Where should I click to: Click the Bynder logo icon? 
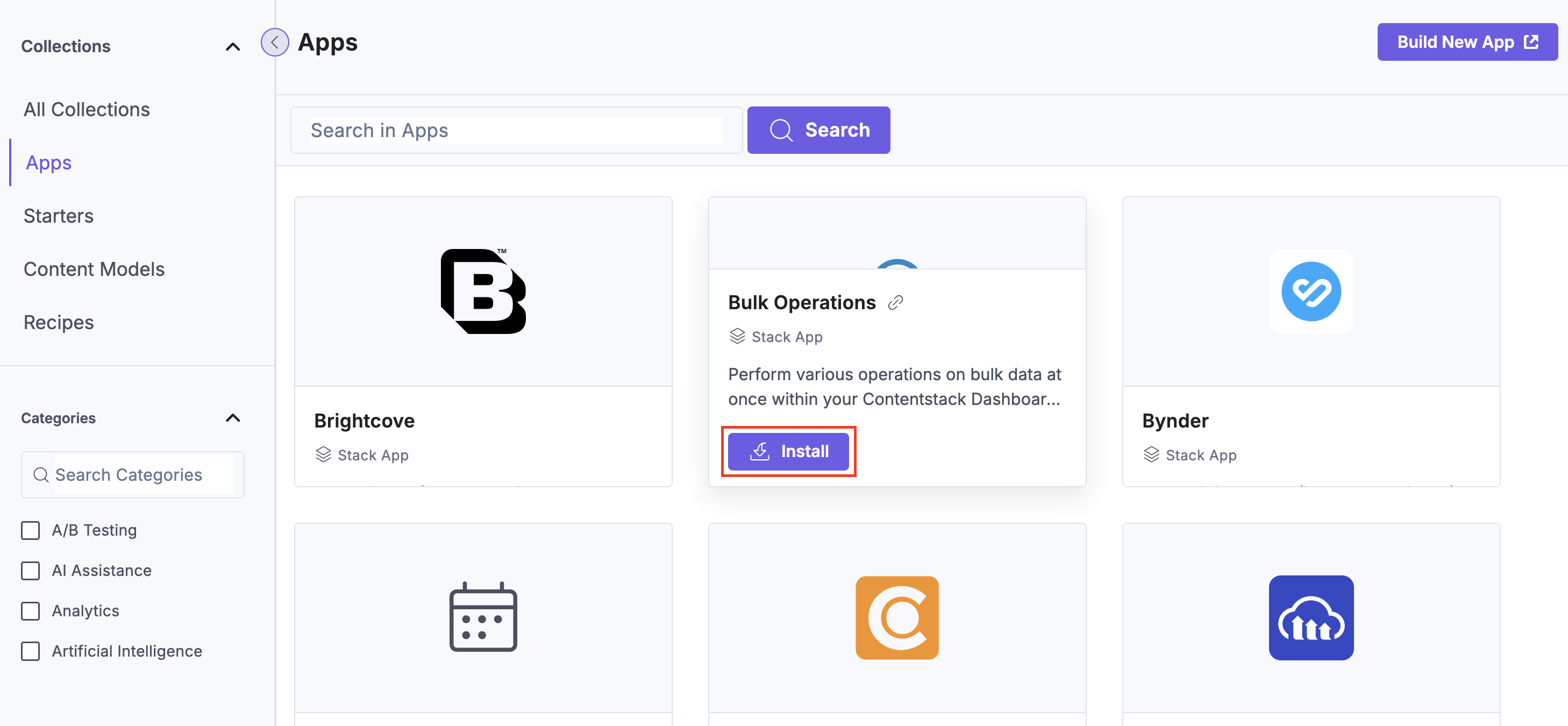click(1311, 291)
